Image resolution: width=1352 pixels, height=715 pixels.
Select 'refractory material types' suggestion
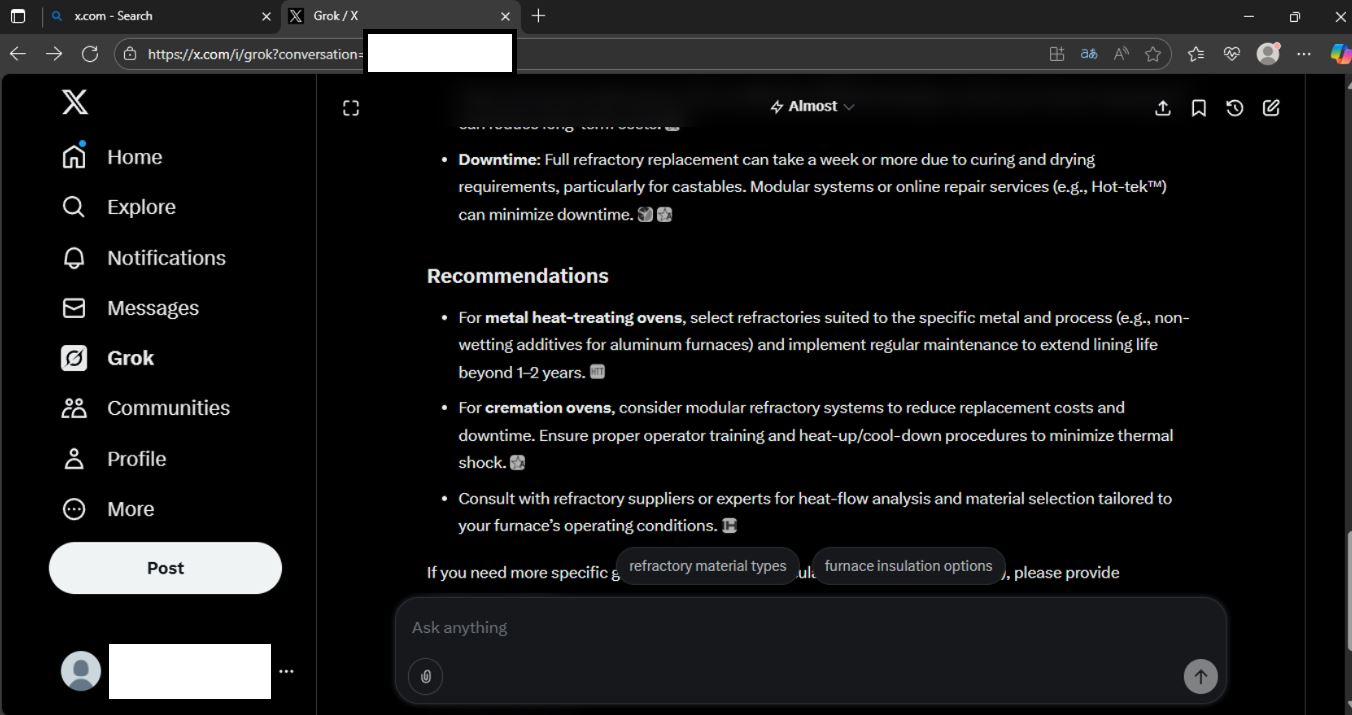707,566
